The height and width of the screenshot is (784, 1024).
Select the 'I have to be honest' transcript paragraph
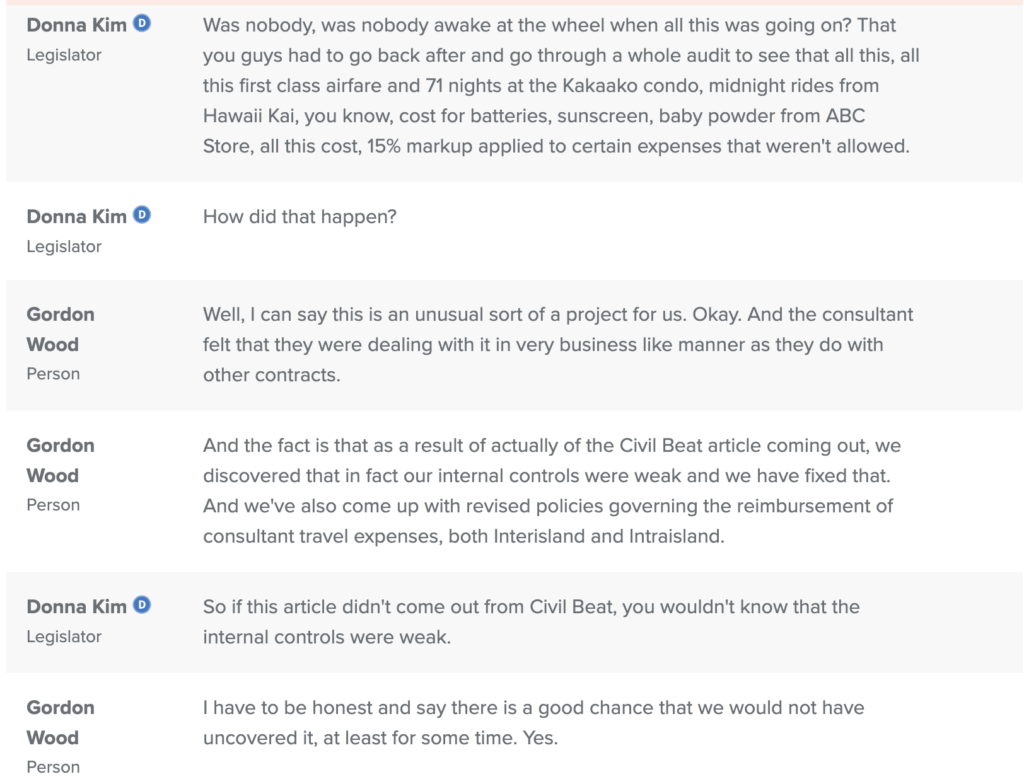pyautogui.click(x=533, y=722)
